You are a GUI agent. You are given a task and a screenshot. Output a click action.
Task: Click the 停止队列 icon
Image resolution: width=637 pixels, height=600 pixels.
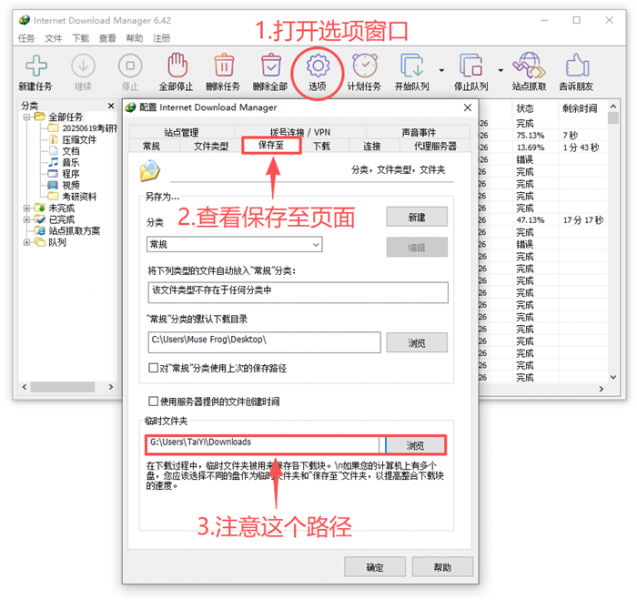click(x=471, y=65)
